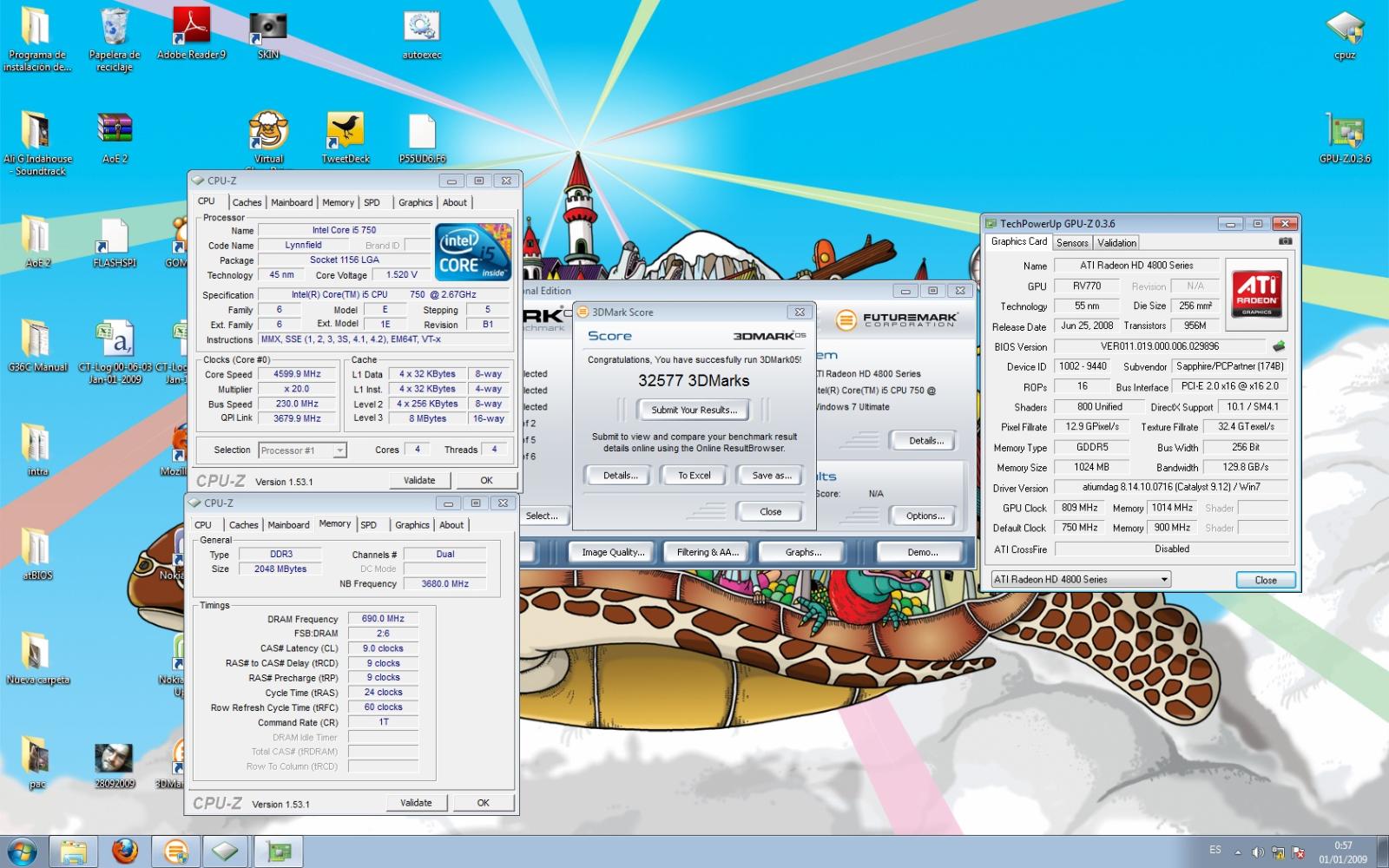Image resolution: width=1389 pixels, height=868 pixels.
Task: Click the ES language indicator in taskbar
Action: [1215, 850]
